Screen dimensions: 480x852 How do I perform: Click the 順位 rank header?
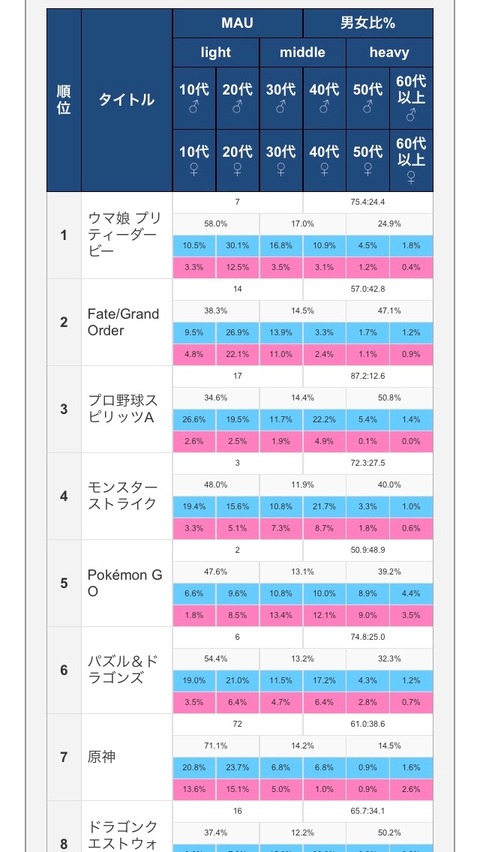point(64,100)
